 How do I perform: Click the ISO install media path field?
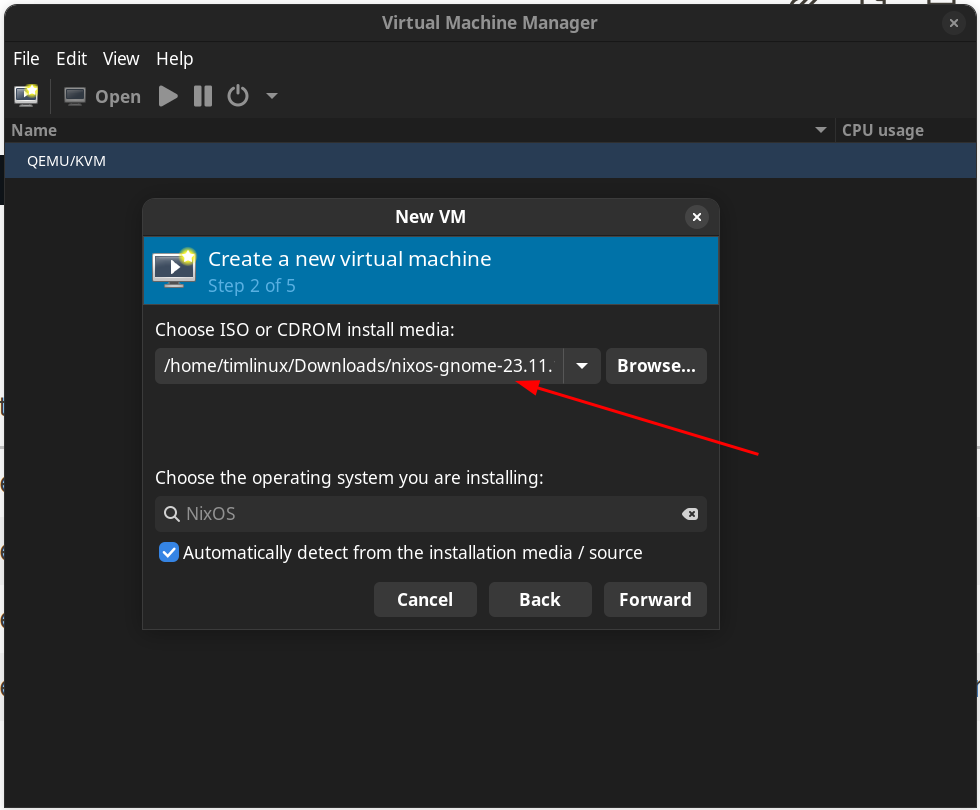click(359, 366)
